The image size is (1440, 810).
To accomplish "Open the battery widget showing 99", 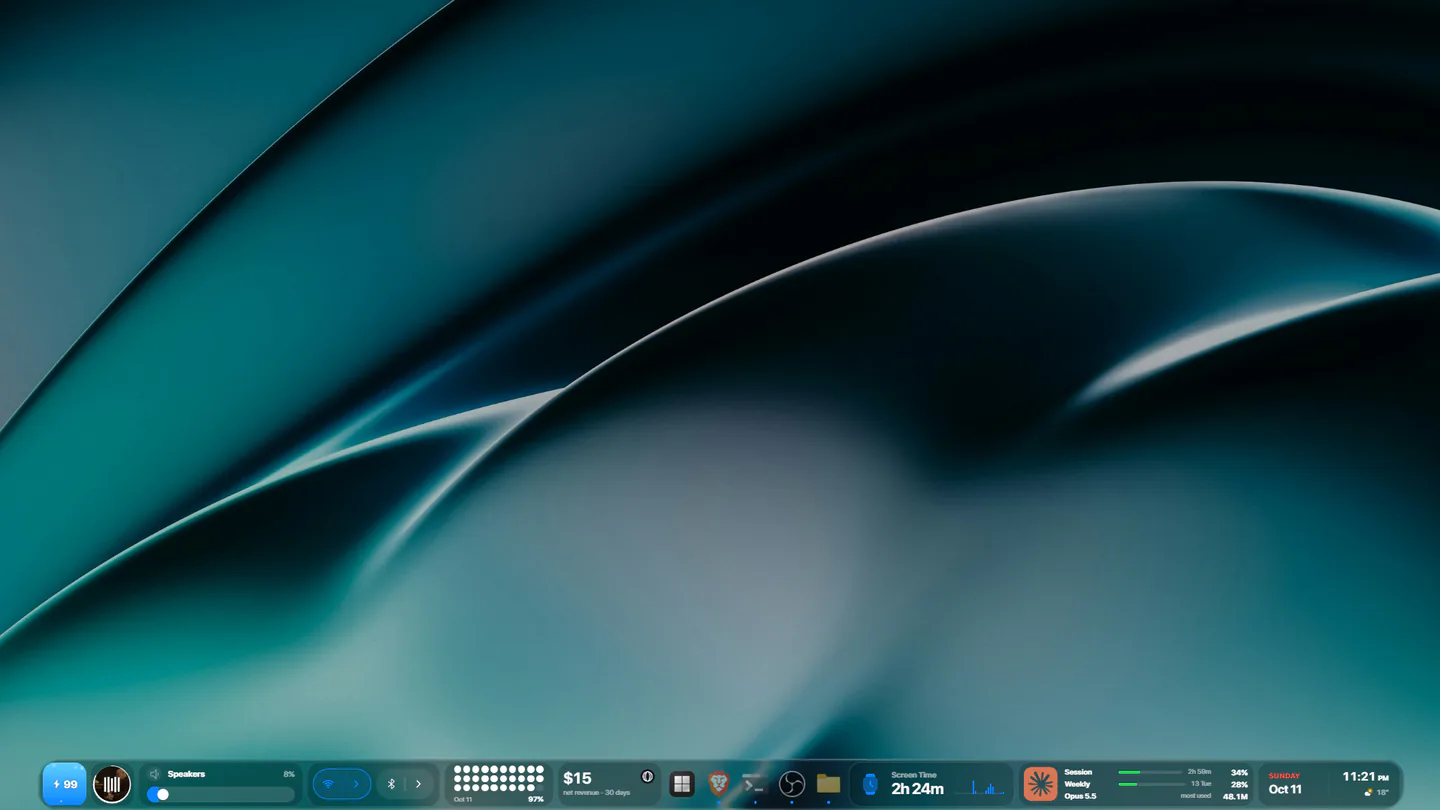I will click(x=64, y=784).
